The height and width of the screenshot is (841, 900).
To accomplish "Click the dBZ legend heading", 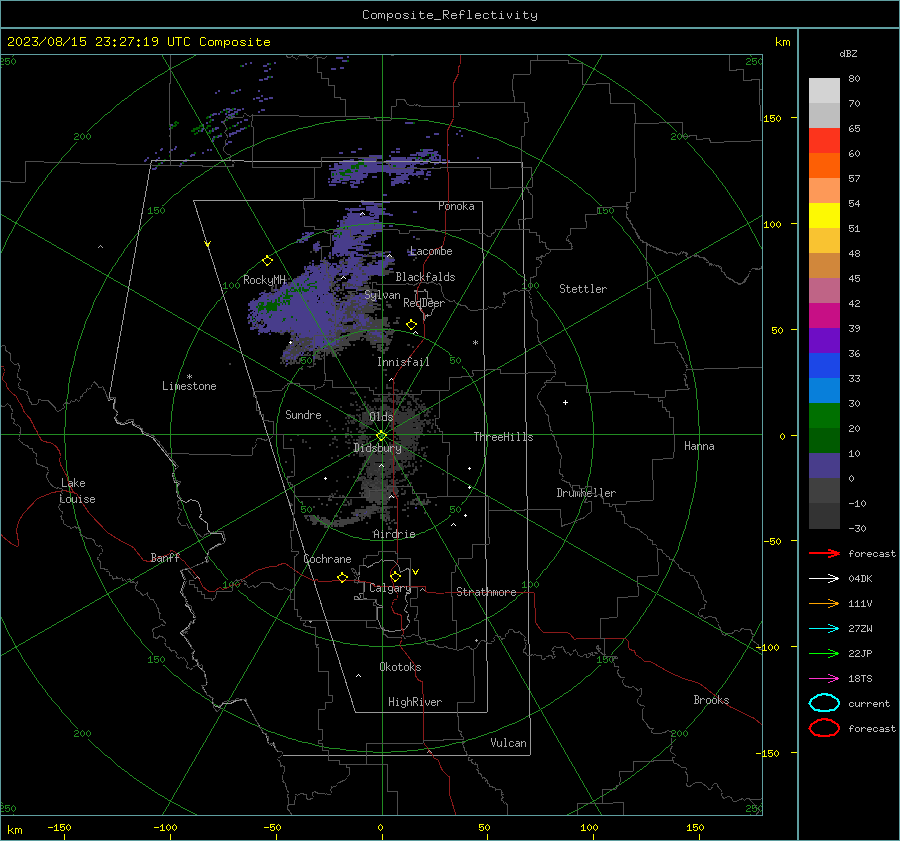I will click(x=848, y=53).
